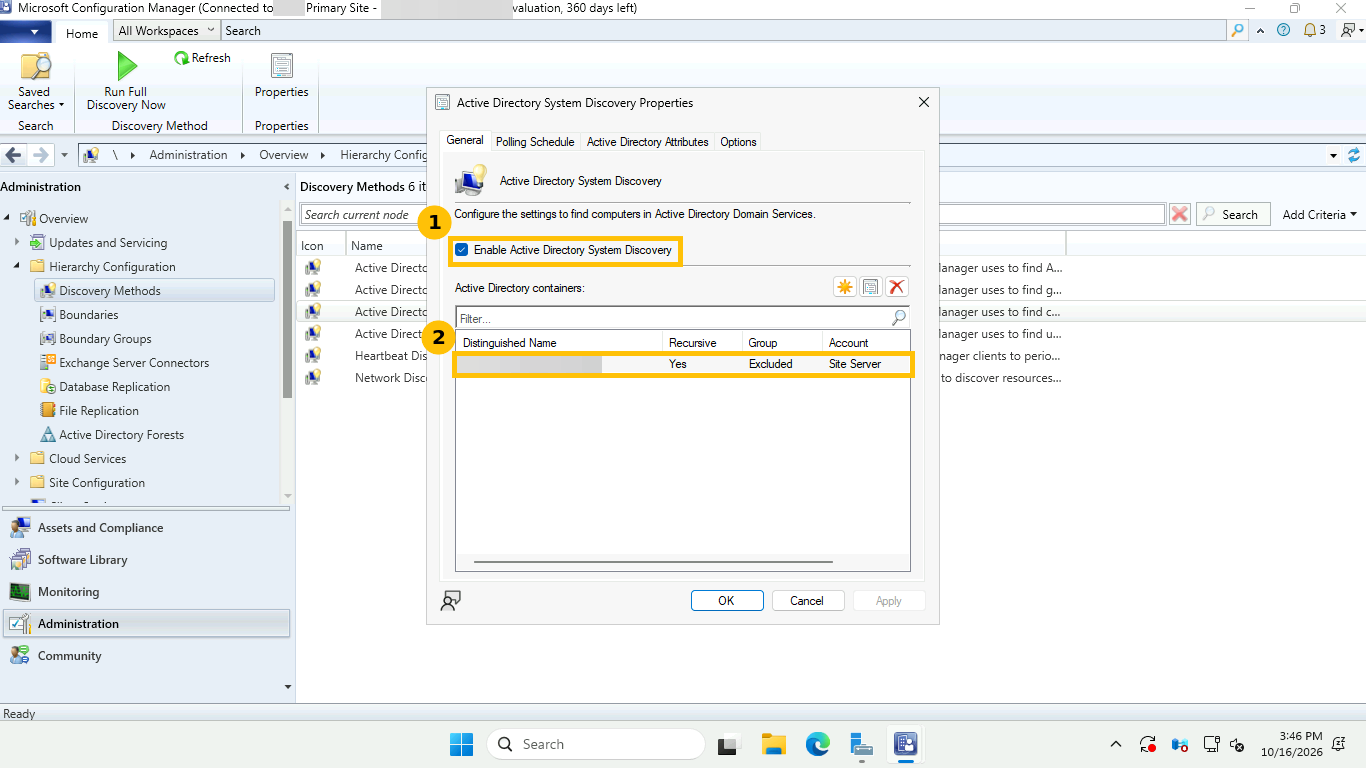Open Assets and Compliance workspace
Image resolution: width=1366 pixels, height=768 pixels.
point(146,528)
